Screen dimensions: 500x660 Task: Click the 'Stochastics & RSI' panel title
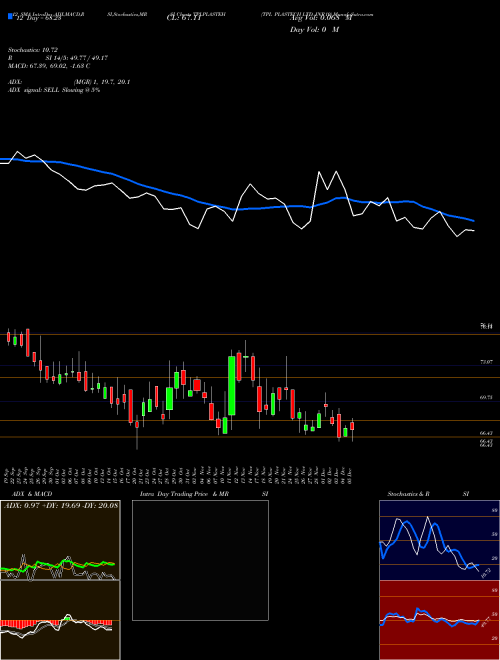click(x=428, y=494)
